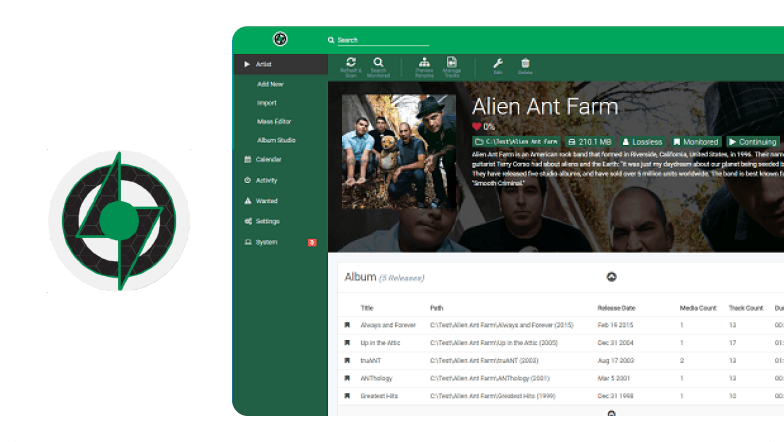Click the Alien Ant Farm band poster
This screenshot has width=784, height=442.
tap(399, 151)
